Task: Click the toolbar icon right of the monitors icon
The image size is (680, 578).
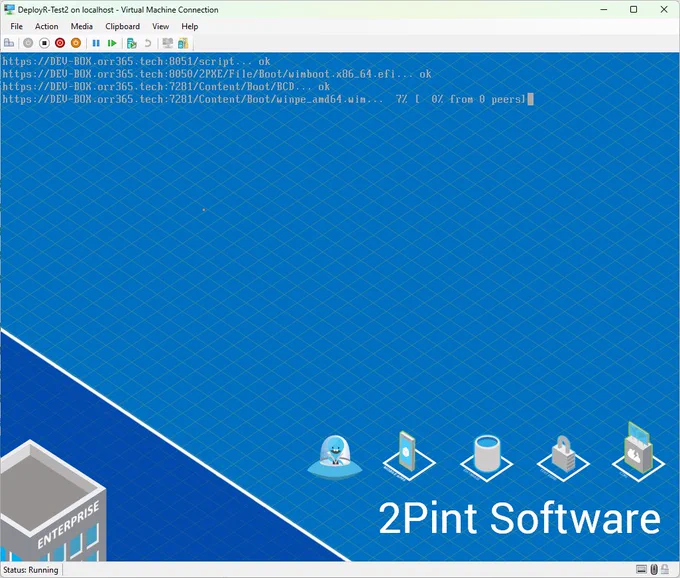Action: coord(183,43)
